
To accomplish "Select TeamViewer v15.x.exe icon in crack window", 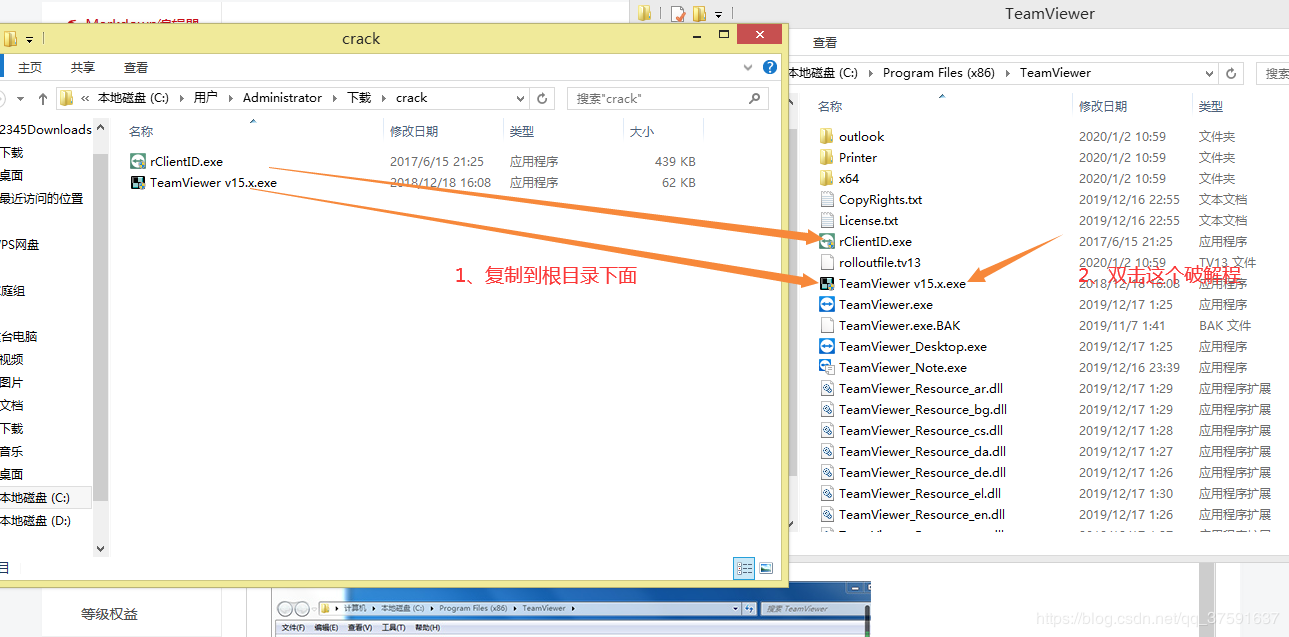I will [139, 182].
